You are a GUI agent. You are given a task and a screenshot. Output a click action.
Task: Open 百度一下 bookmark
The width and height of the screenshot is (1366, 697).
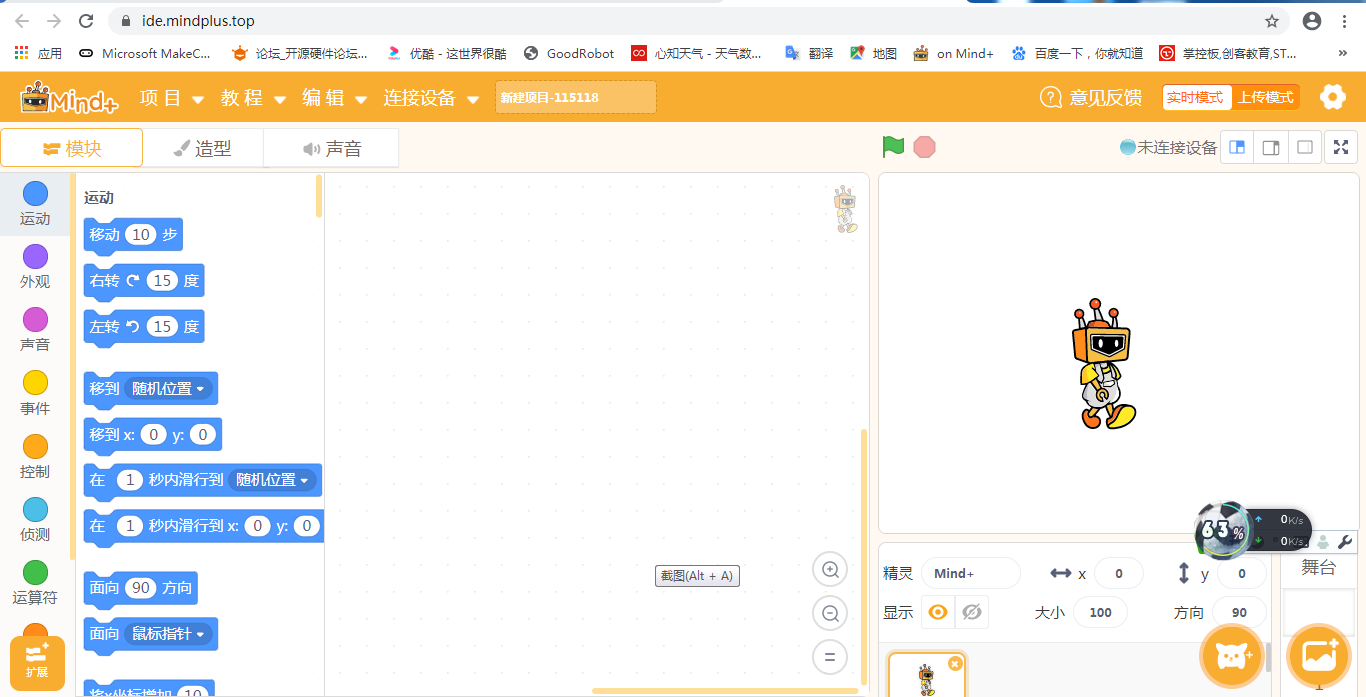click(x=1077, y=53)
